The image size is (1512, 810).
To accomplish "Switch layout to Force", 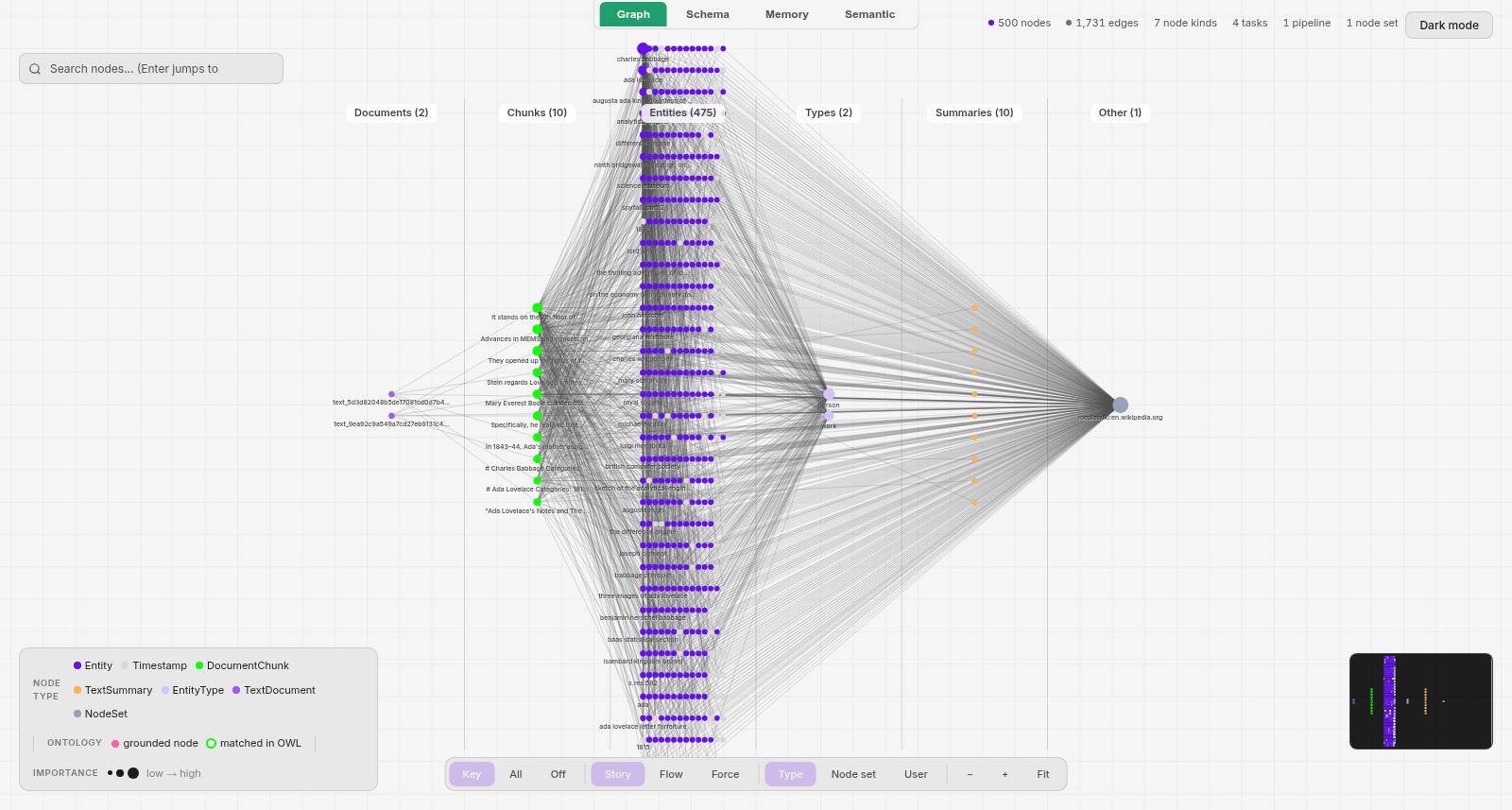I will click(x=726, y=774).
